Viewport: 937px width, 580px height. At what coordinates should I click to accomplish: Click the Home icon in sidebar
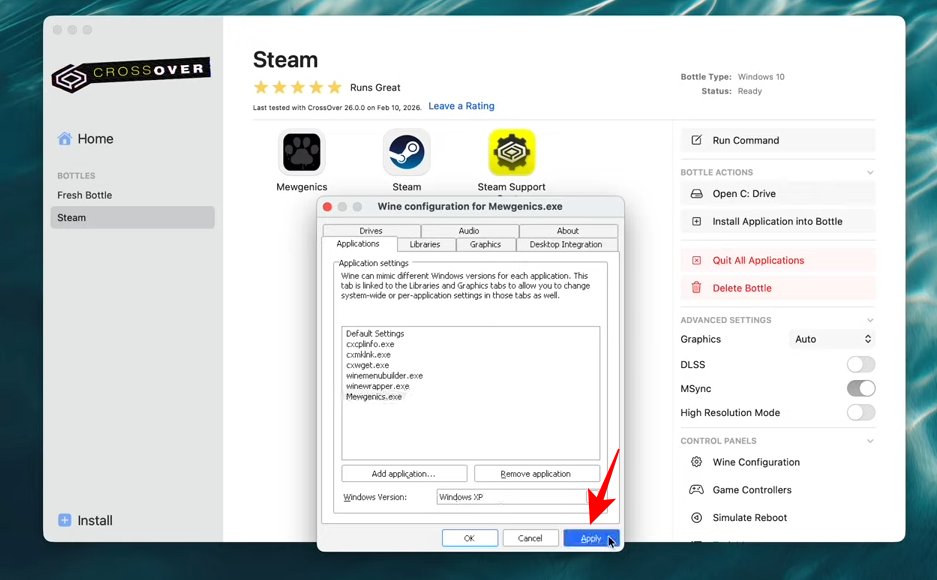tap(65, 139)
